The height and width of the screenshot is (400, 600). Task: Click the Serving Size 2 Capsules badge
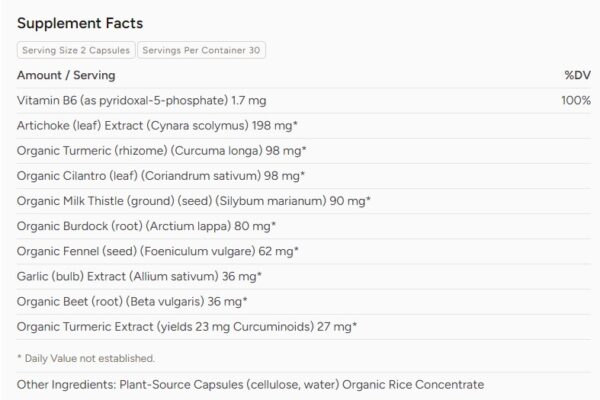pos(76,50)
